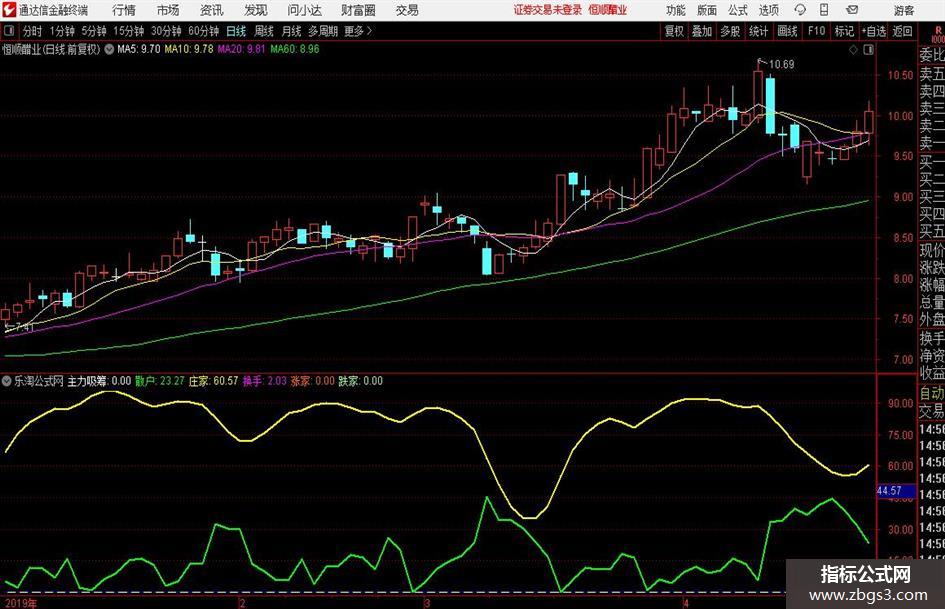Open the 选项 menu
This screenshot has width=945, height=609.
(x=768, y=10)
